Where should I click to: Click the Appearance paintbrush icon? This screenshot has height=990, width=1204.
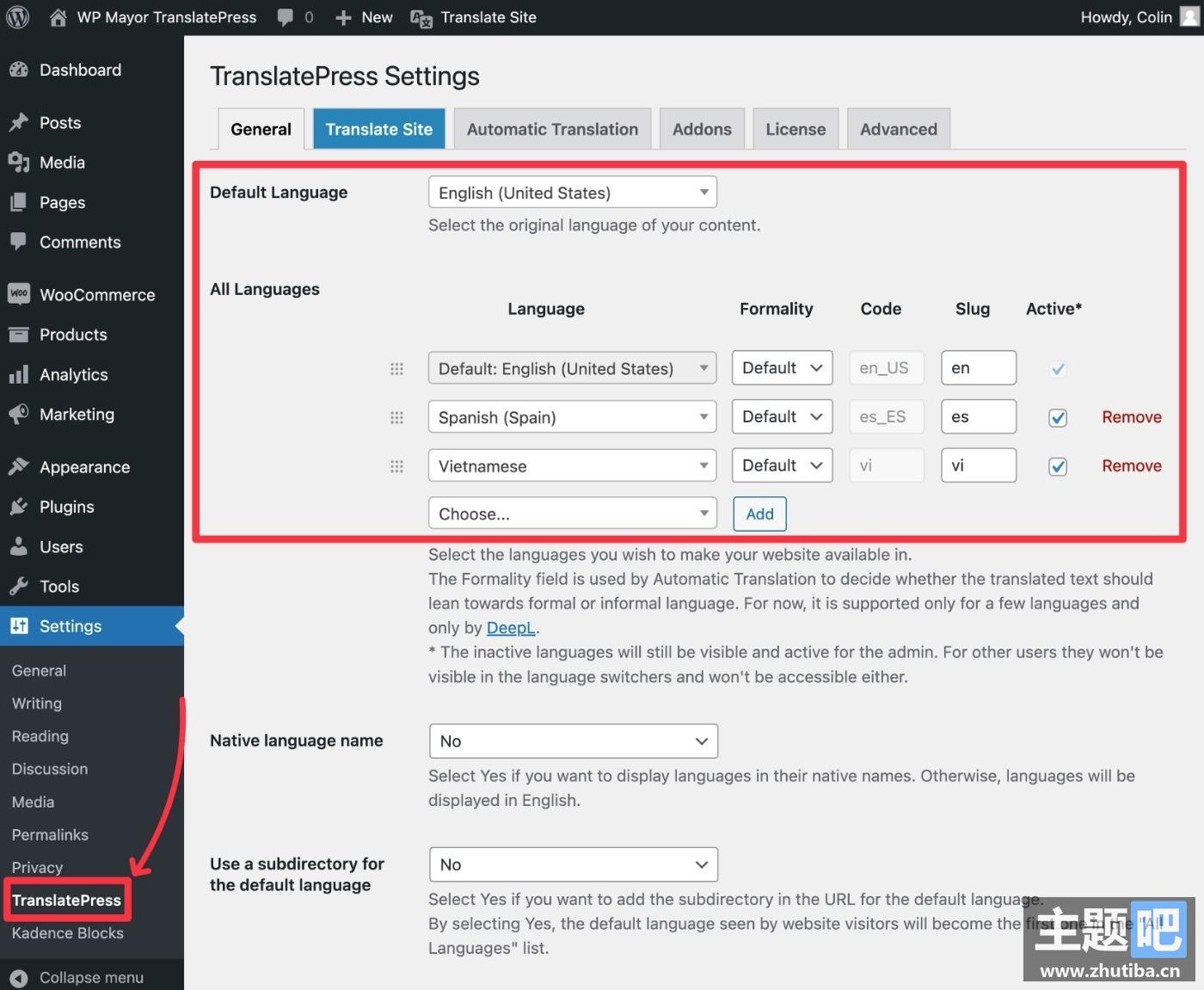tap(19, 467)
